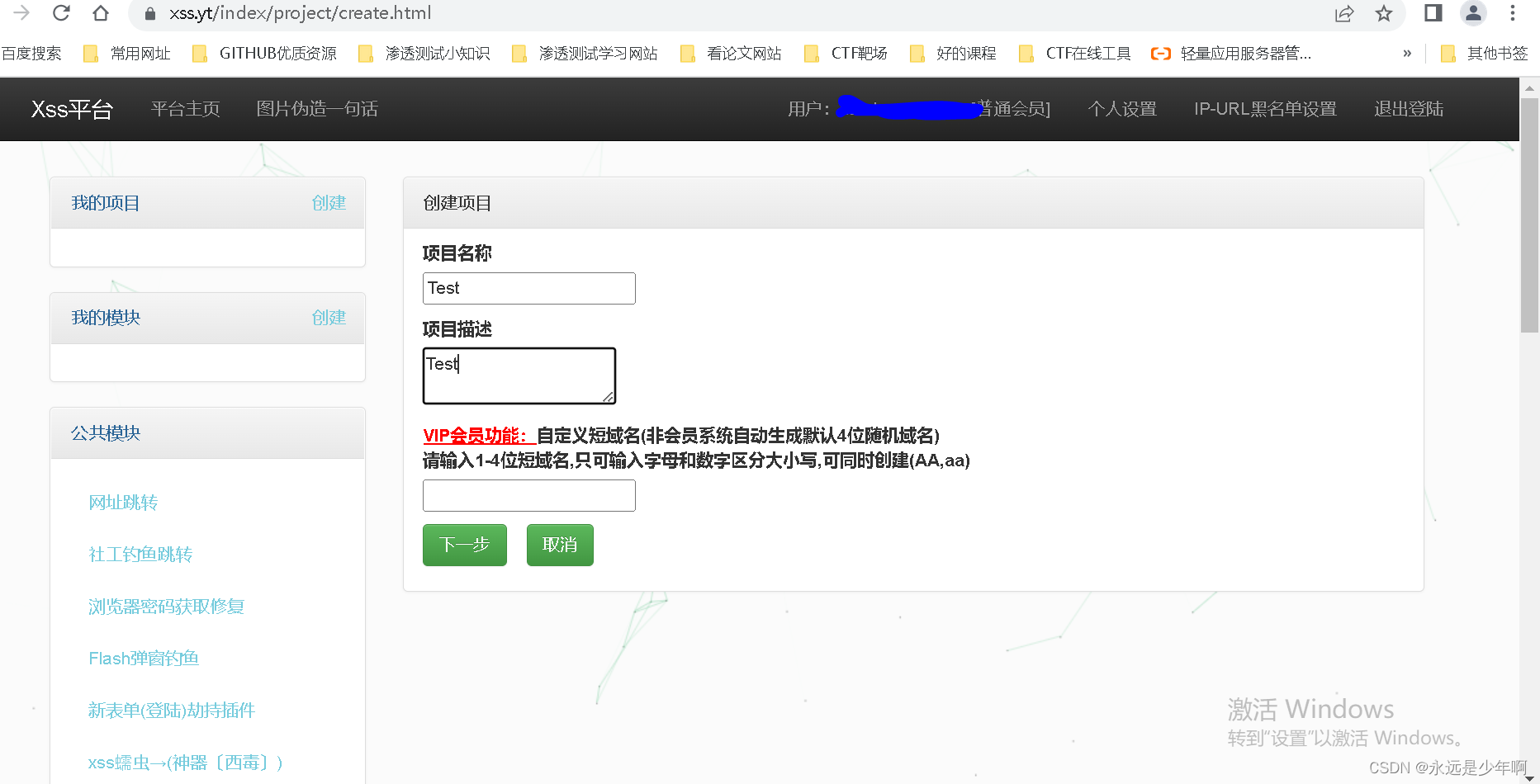
Task: Open 新表单(登陆)劫持插件 module
Action: click(x=172, y=711)
